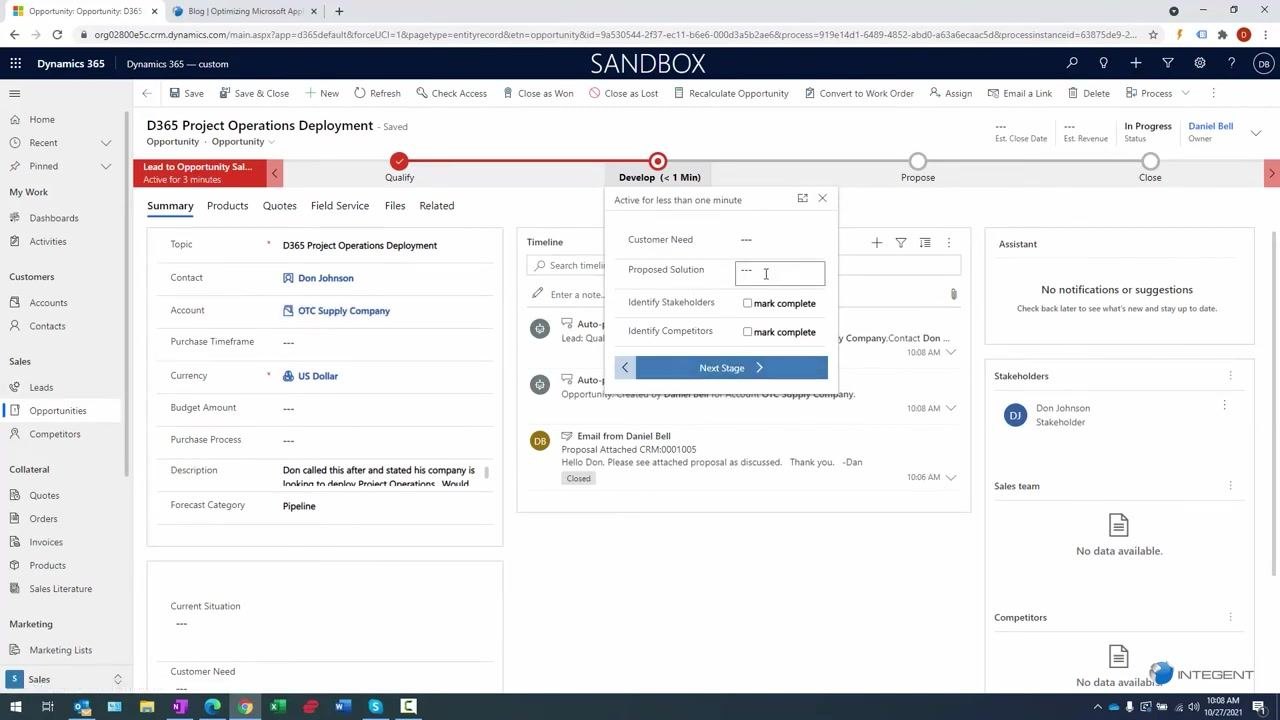Open the help question mark icon

coord(1232,63)
